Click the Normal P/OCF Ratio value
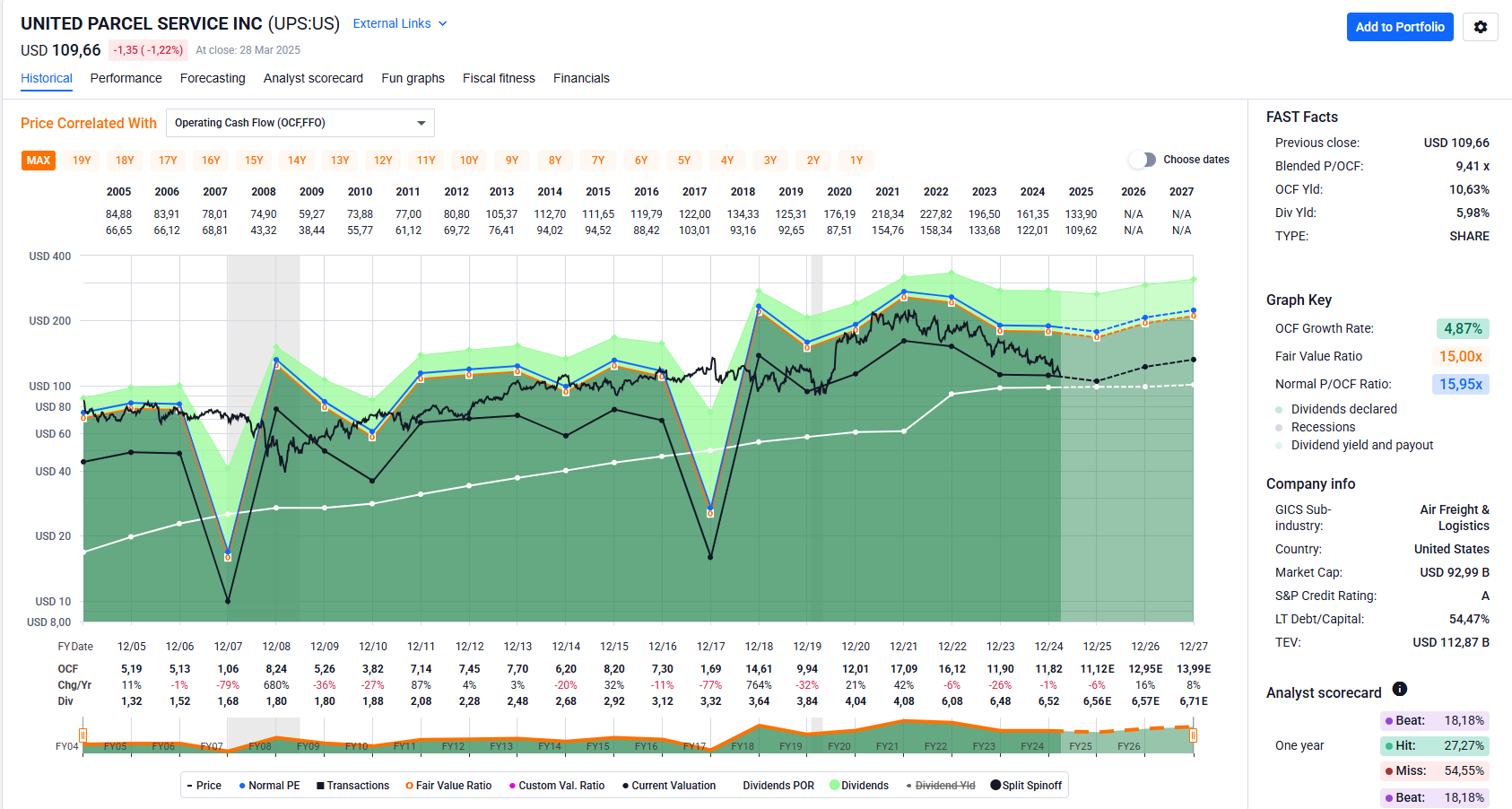This screenshot has height=809, width=1512. (x=1460, y=384)
